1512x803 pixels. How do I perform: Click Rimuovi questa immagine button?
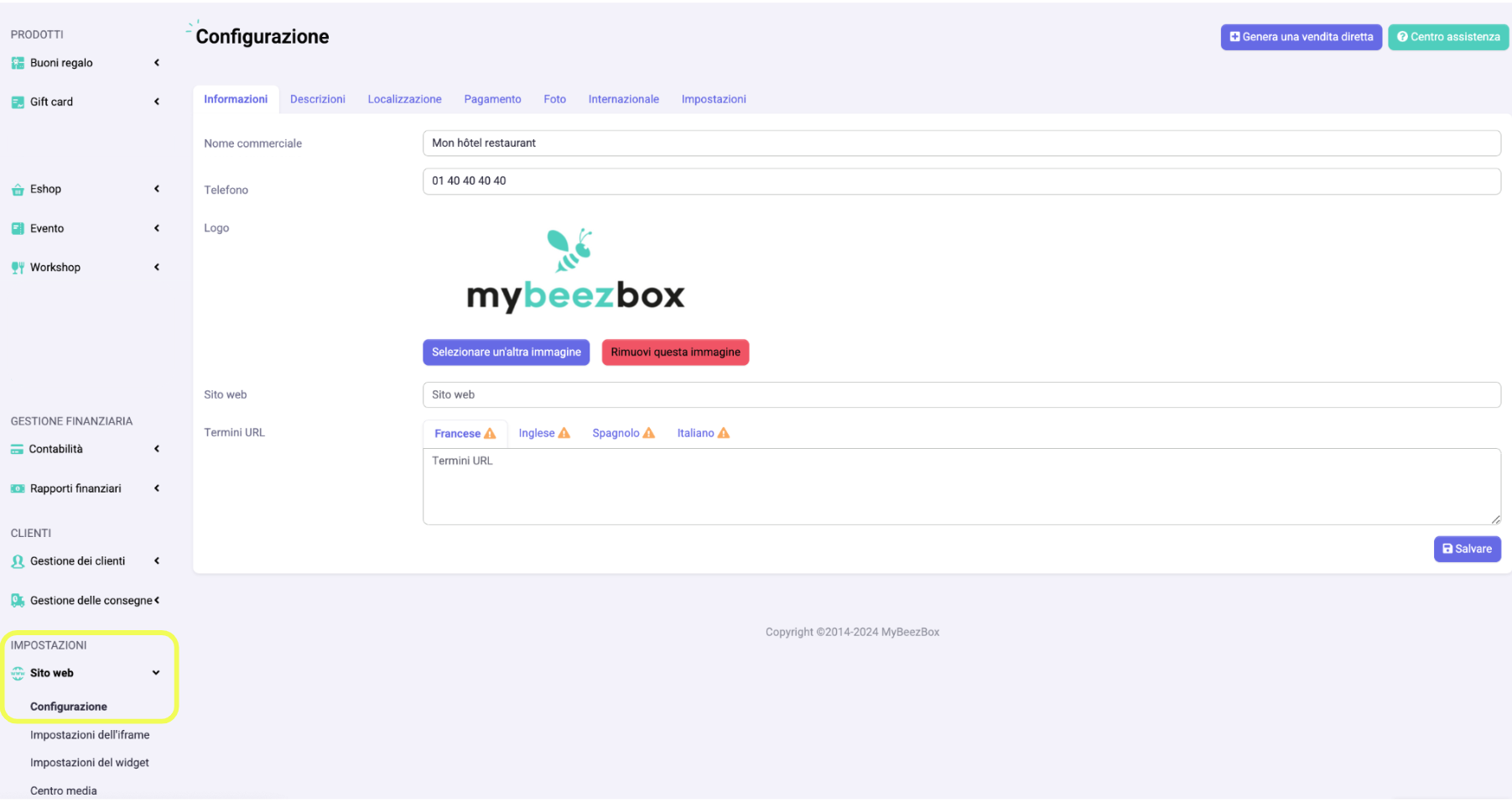[675, 352]
